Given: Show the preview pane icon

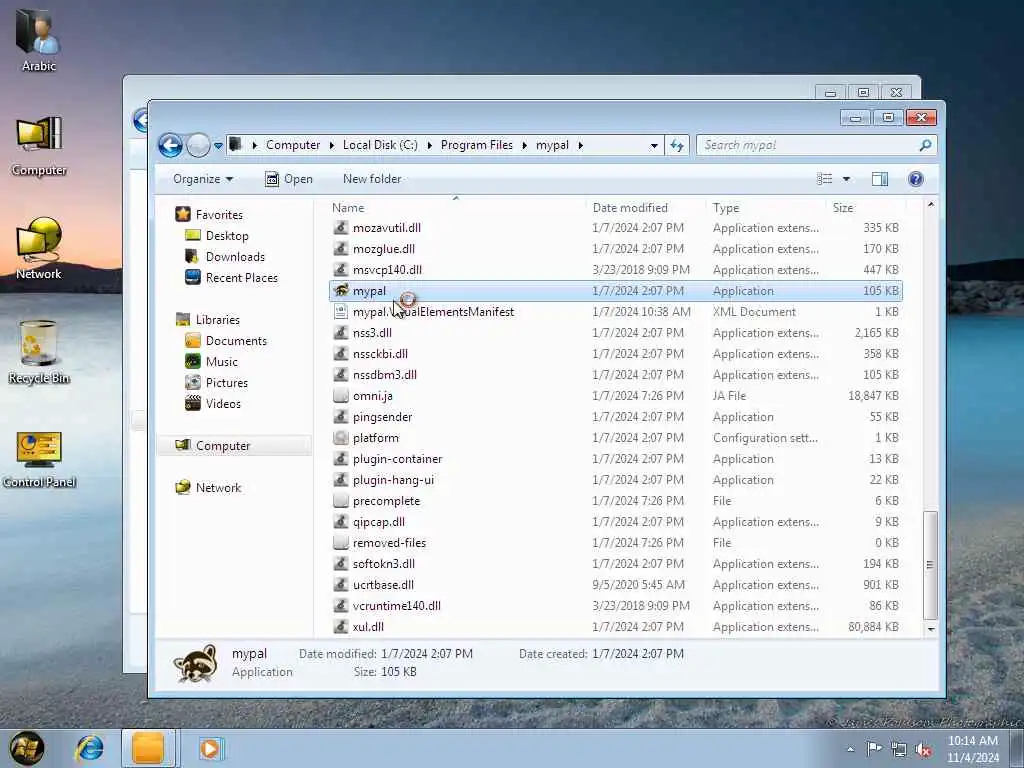Looking at the screenshot, I should (x=880, y=179).
